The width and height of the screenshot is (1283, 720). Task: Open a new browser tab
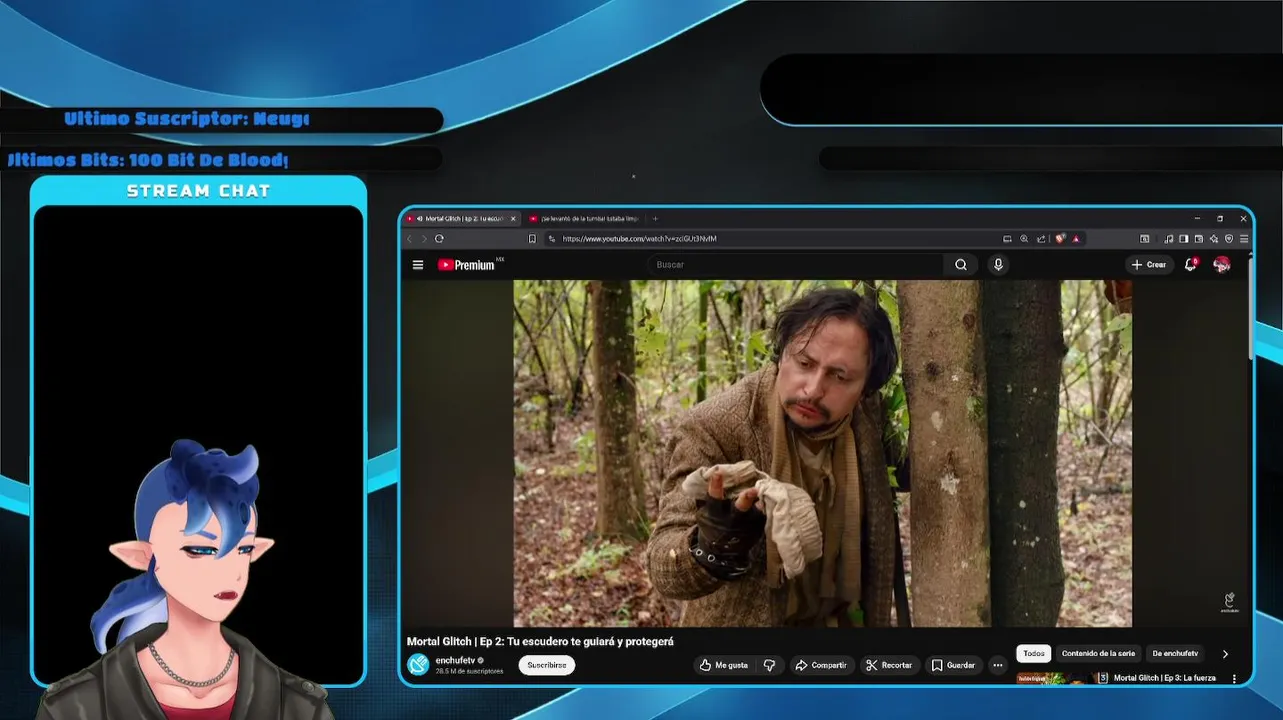pyautogui.click(x=655, y=218)
